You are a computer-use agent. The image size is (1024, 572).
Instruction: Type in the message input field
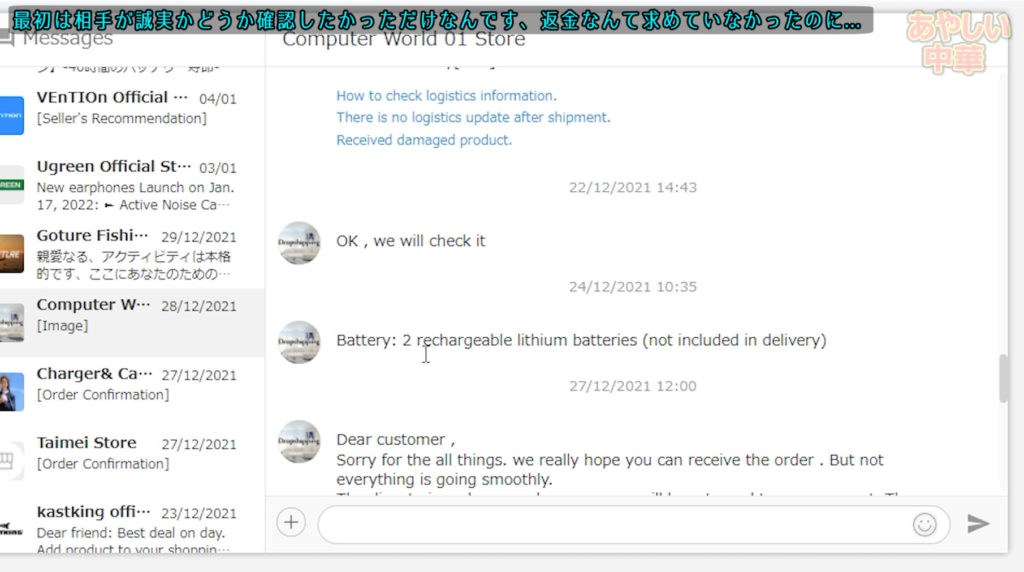click(610, 524)
